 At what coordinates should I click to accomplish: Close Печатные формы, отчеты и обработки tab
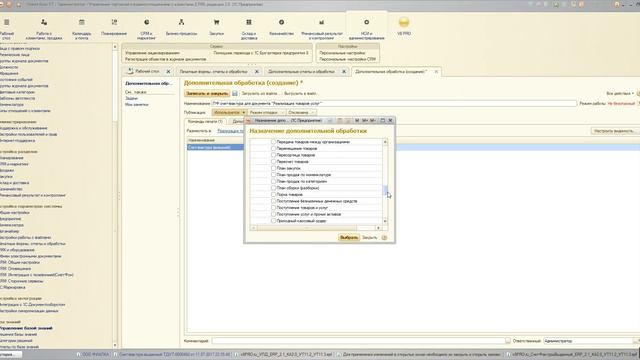pyautogui.click(x=257, y=71)
